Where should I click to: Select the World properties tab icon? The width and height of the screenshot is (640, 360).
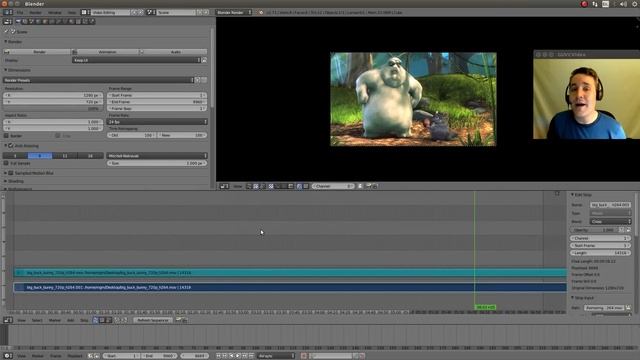(38, 21)
